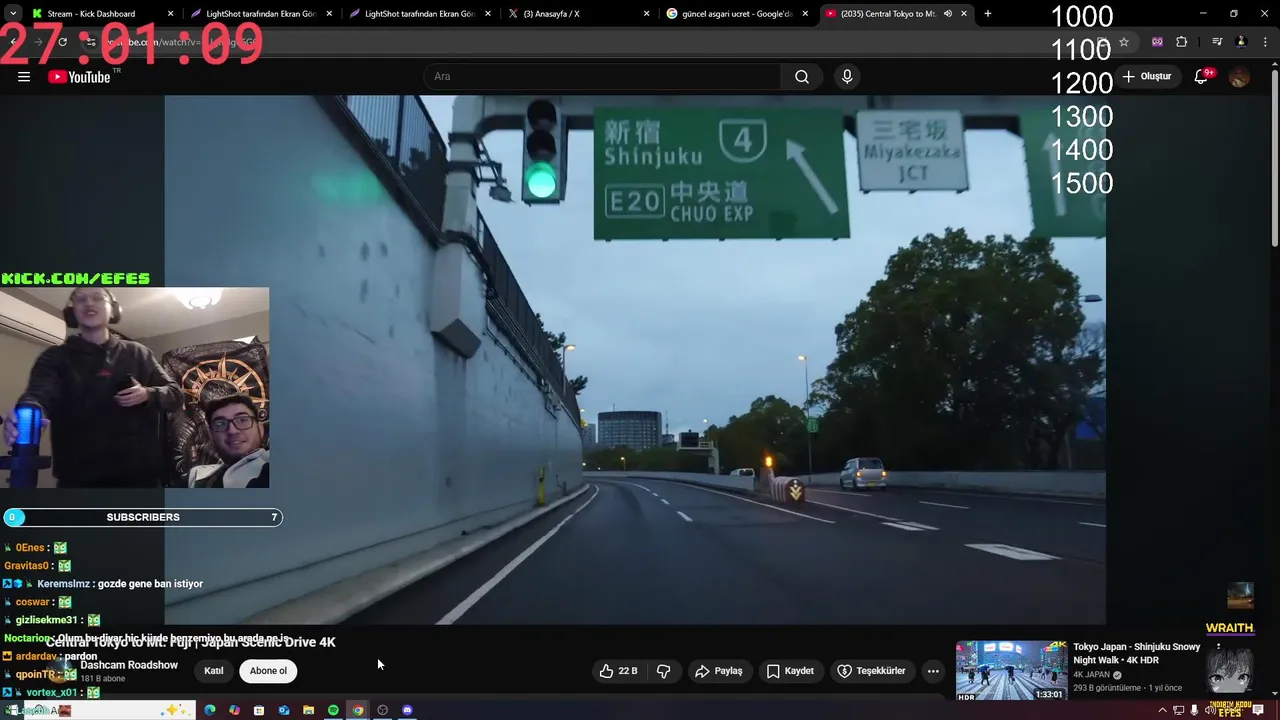The width and height of the screenshot is (1280, 720).
Task: Mute the tab via its speaker icon
Action: click(947, 14)
